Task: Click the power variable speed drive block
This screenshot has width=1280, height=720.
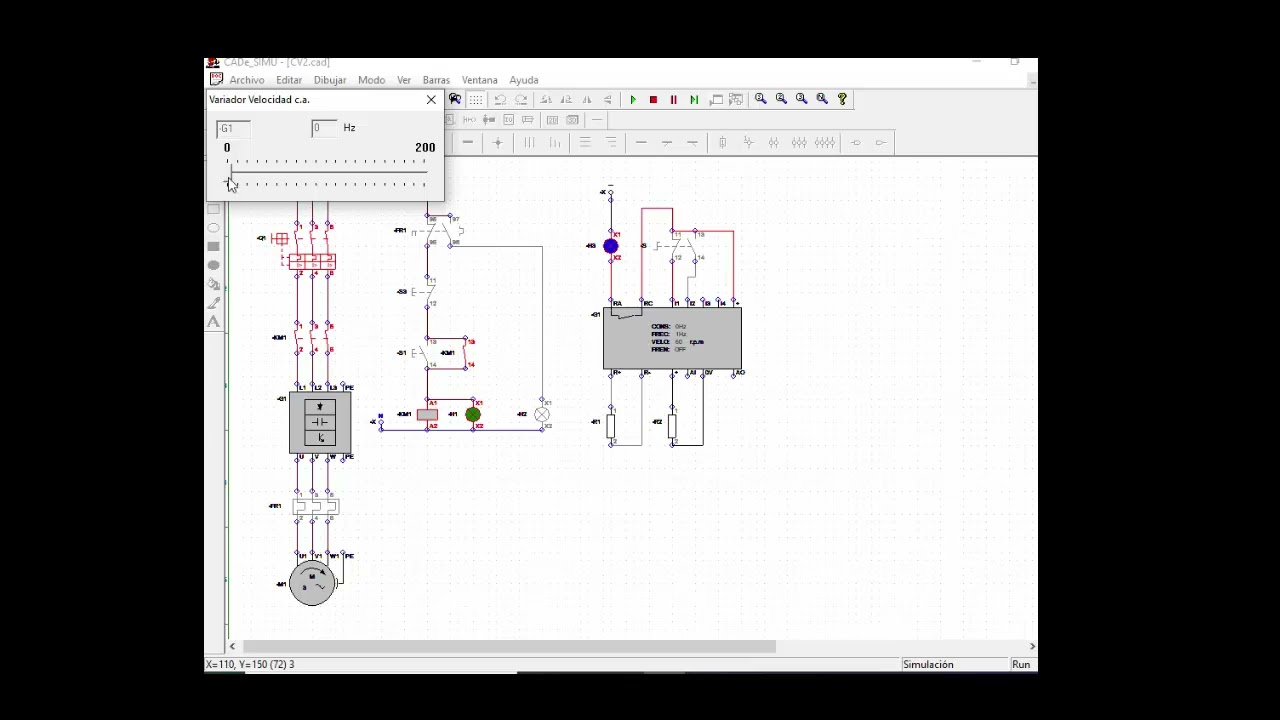Action: (320, 423)
